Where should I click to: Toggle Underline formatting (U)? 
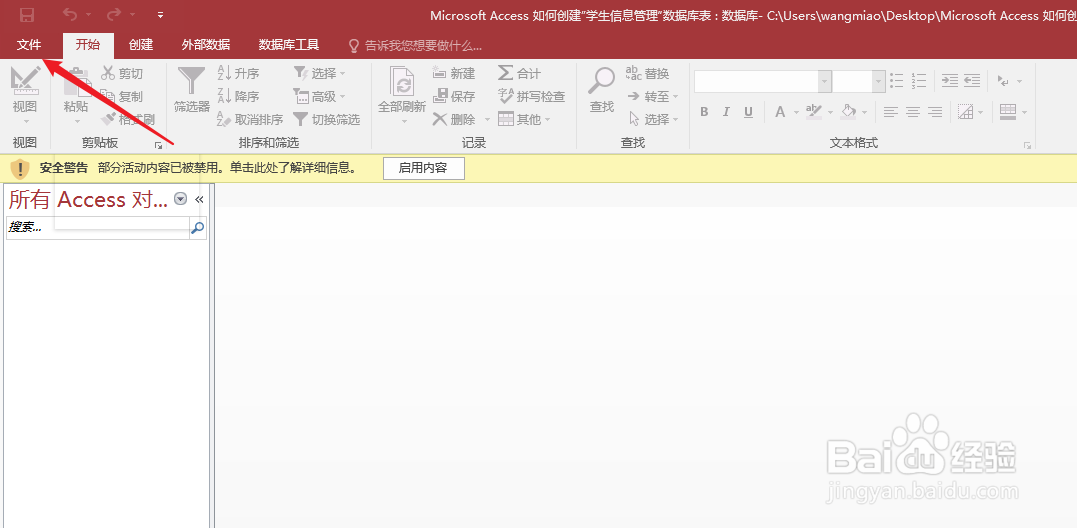pos(749,112)
